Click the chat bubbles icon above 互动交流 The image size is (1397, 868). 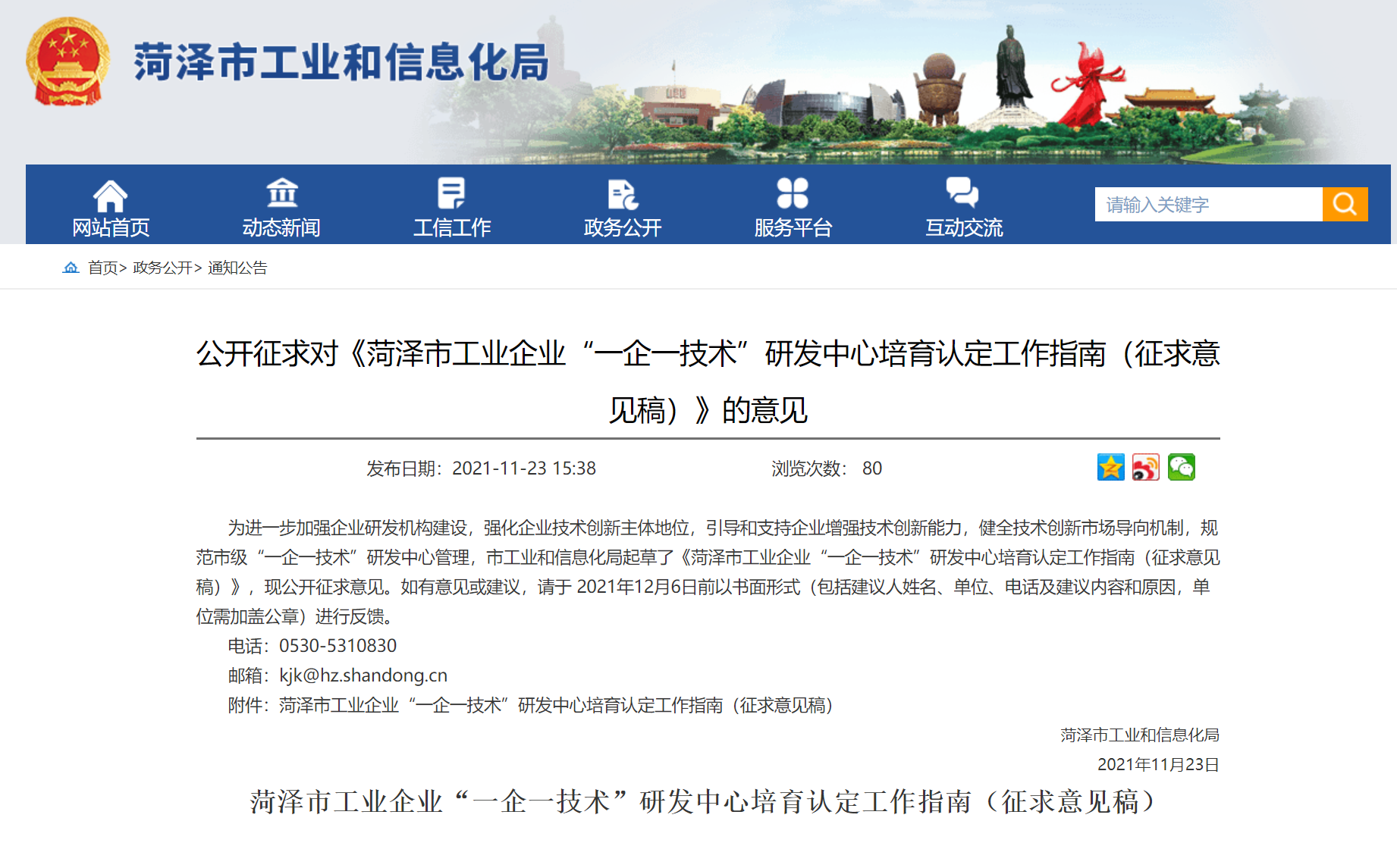(x=962, y=193)
